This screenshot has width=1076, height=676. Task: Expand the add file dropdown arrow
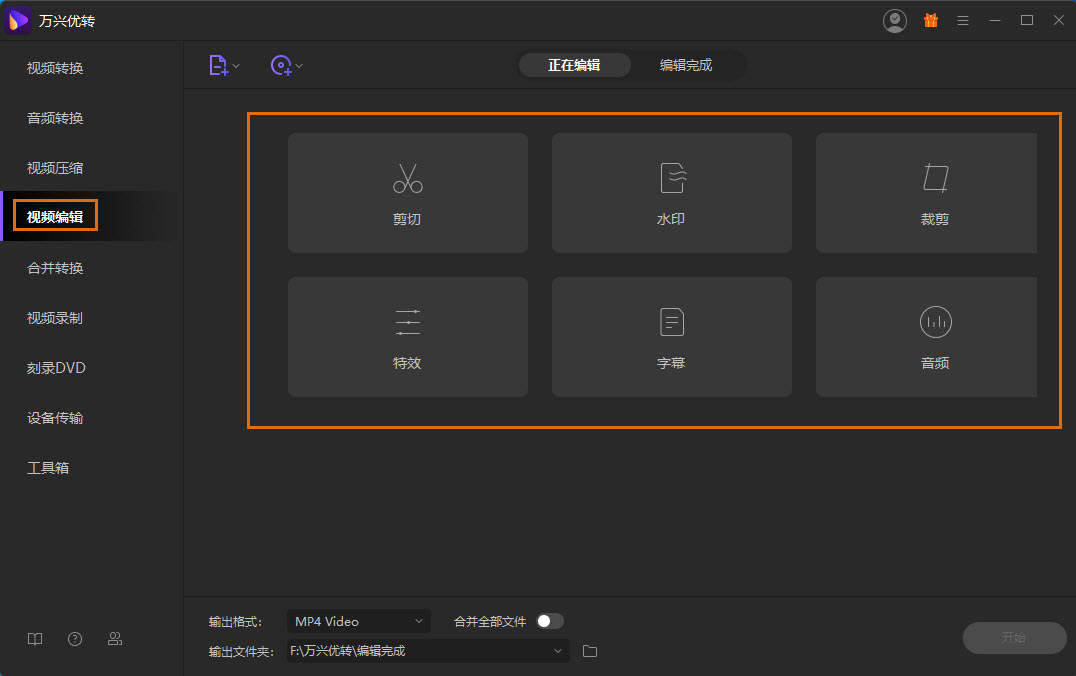pyautogui.click(x=237, y=67)
